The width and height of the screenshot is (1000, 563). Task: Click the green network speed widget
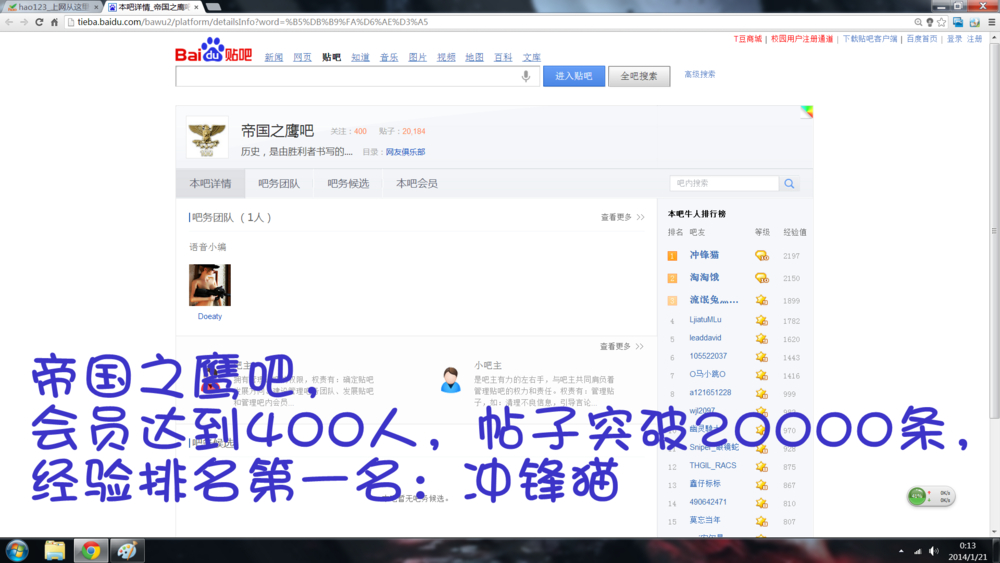pyautogui.click(x=931, y=496)
